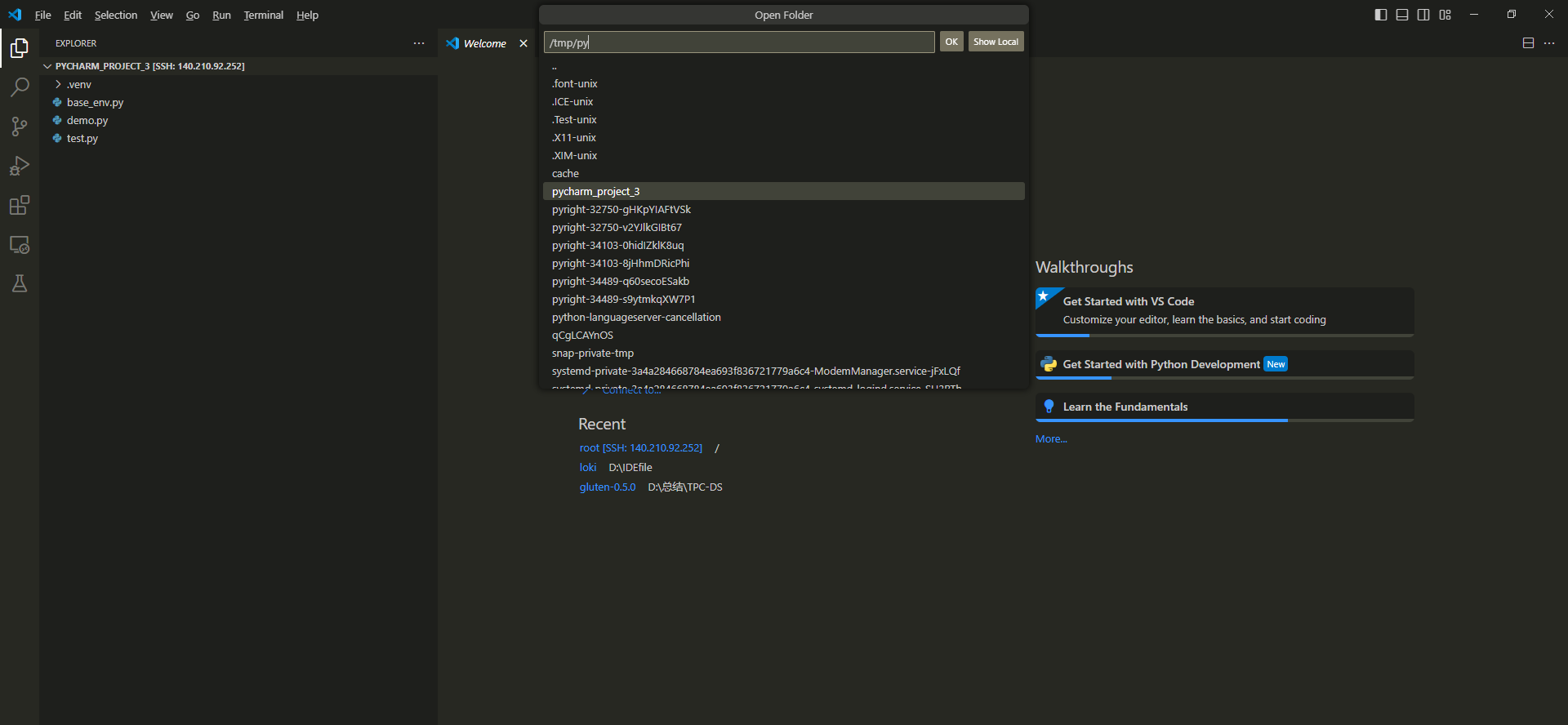1568x725 pixels.
Task: Click the lightbulb Learn Fundamentals icon
Action: (x=1049, y=407)
